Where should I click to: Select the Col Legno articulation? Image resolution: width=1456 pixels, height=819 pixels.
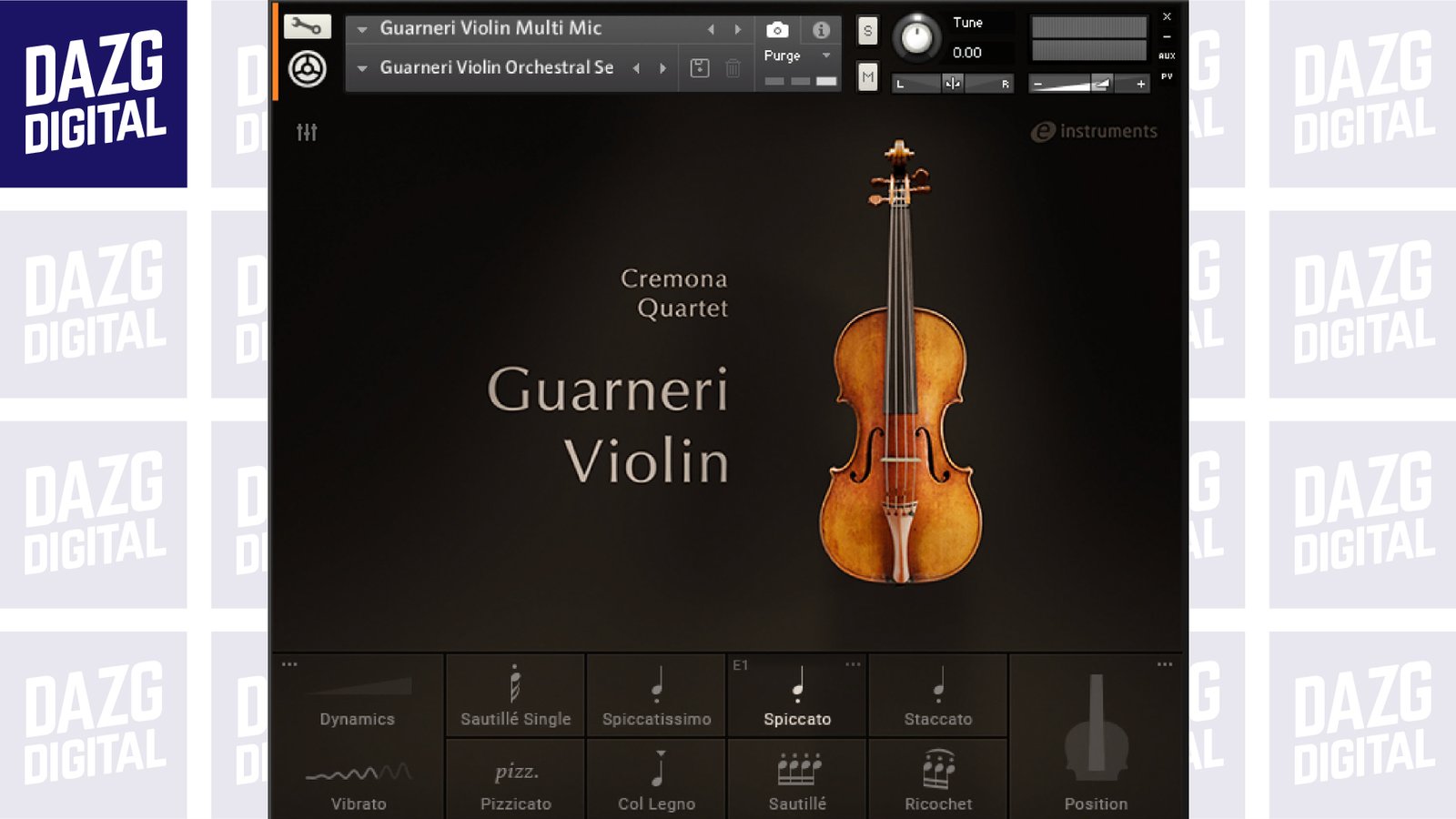click(656, 780)
